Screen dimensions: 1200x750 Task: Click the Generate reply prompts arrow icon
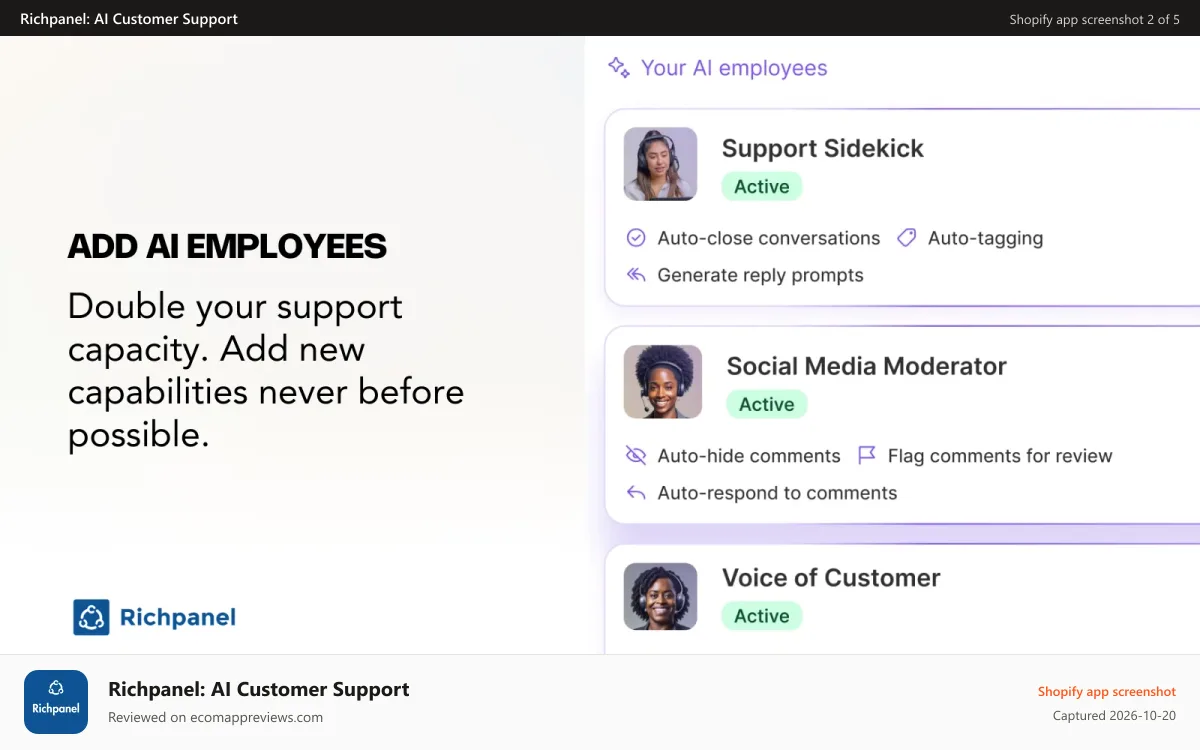635,275
